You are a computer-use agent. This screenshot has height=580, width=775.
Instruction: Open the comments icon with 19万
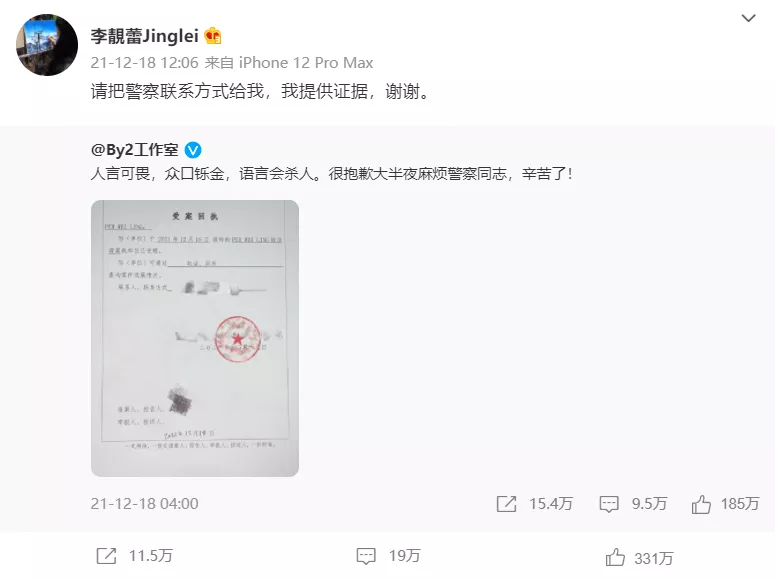coord(366,556)
